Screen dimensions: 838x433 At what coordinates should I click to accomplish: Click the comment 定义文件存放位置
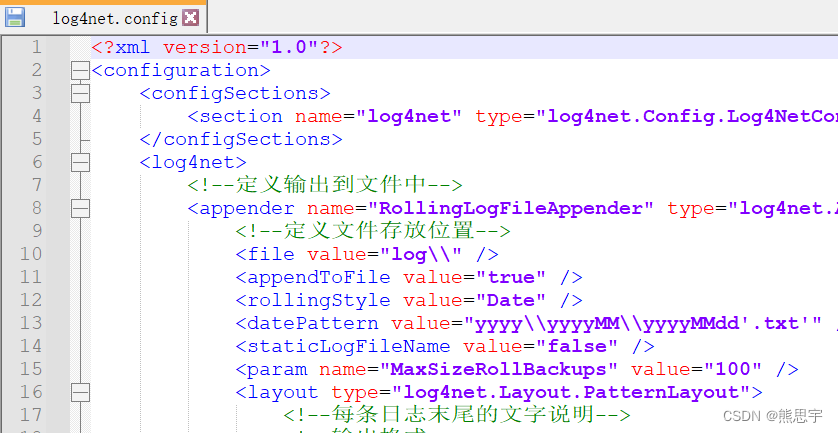pyautogui.click(x=373, y=231)
